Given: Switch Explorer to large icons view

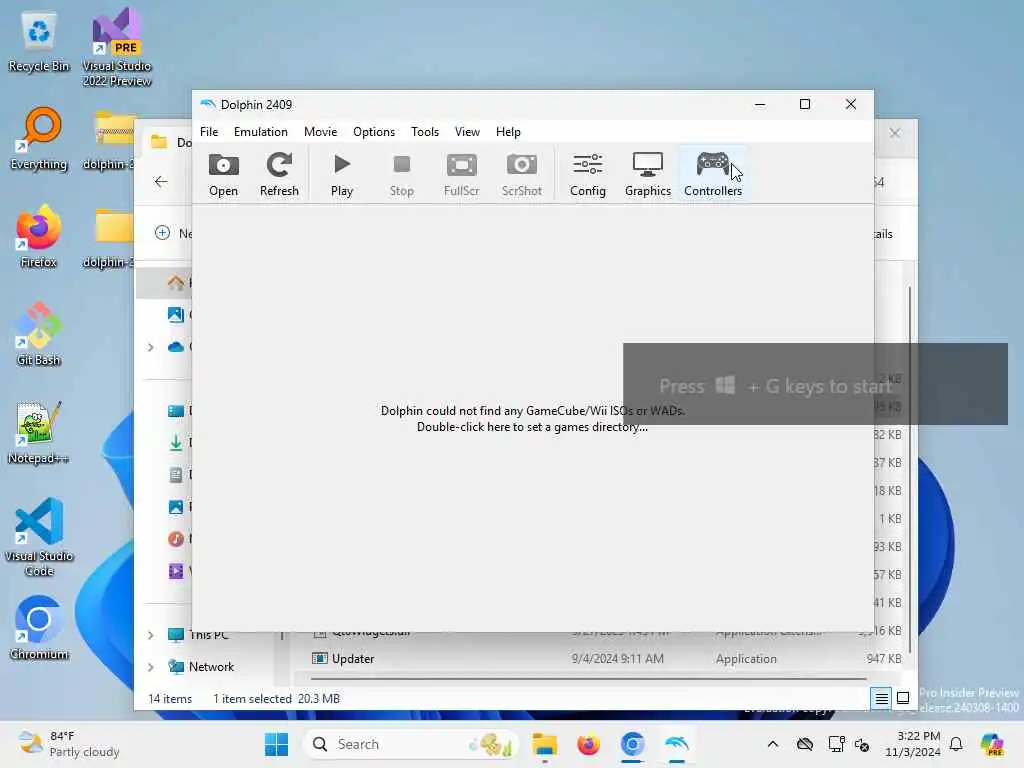Looking at the screenshot, I should (903, 699).
